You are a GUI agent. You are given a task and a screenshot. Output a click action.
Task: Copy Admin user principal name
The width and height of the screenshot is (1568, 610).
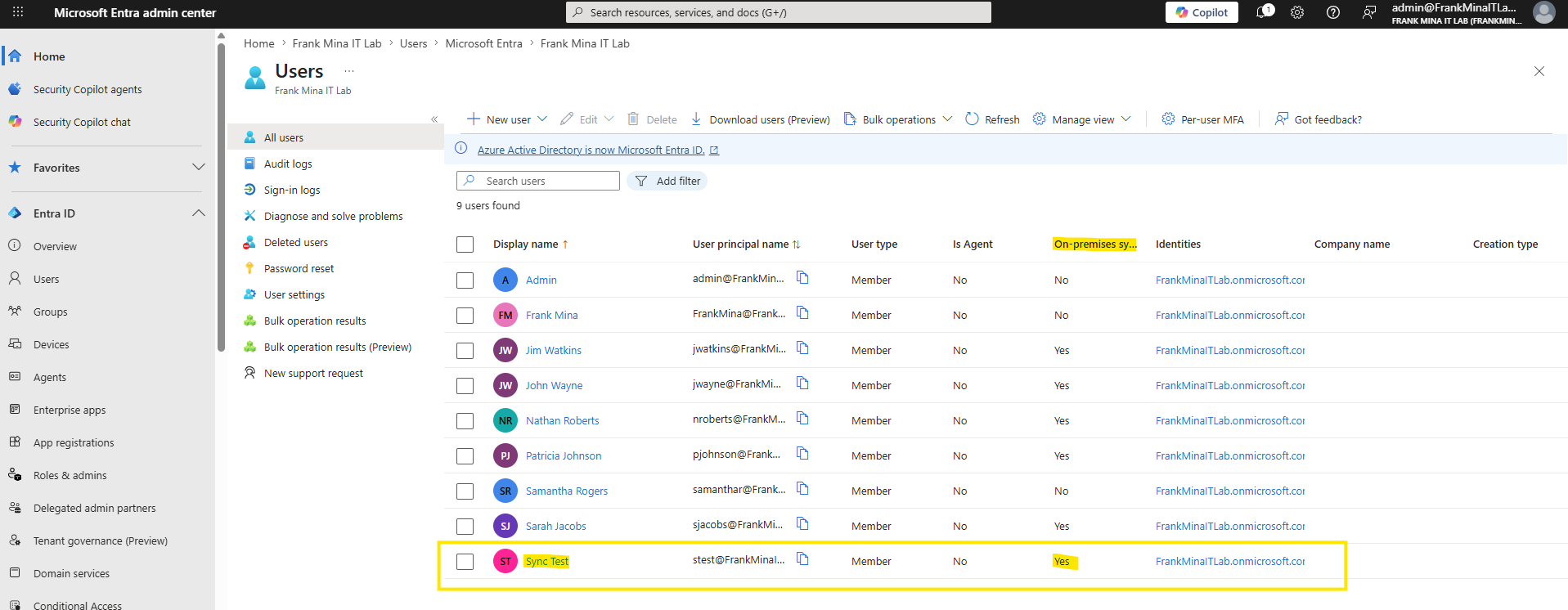click(x=802, y=278)
